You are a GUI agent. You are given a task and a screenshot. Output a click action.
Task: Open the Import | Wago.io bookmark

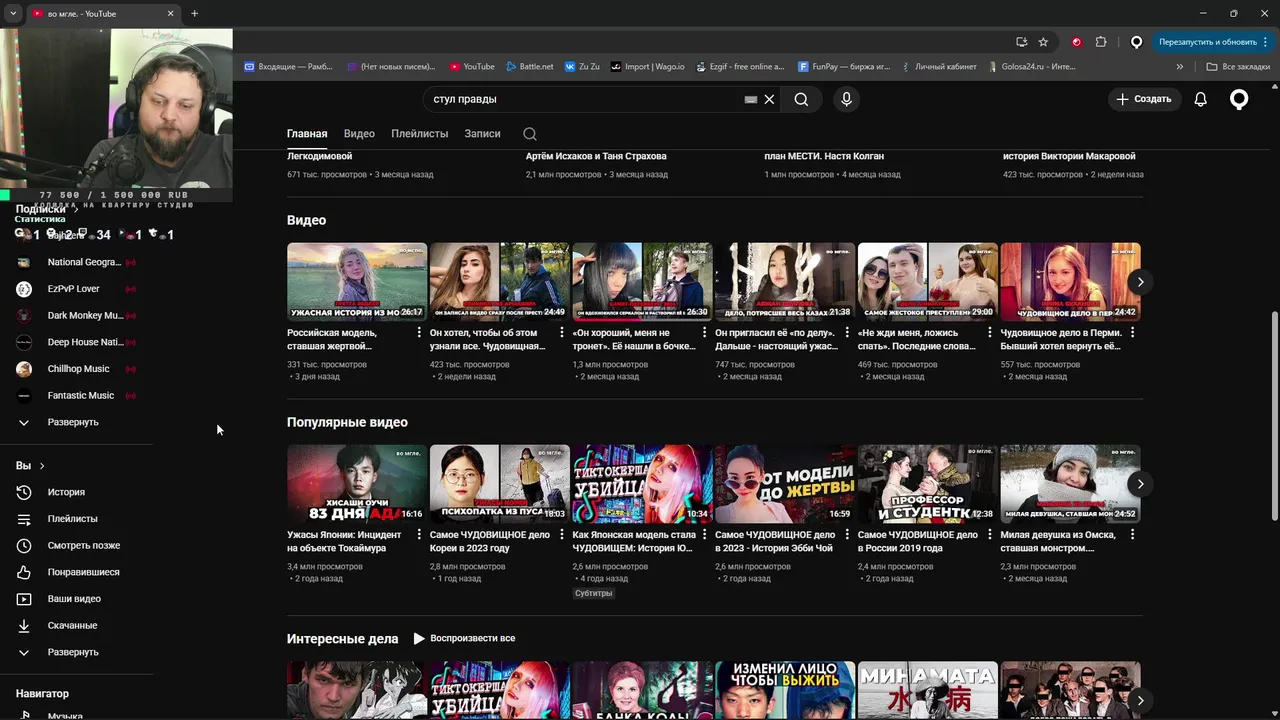tap(647, 66)
